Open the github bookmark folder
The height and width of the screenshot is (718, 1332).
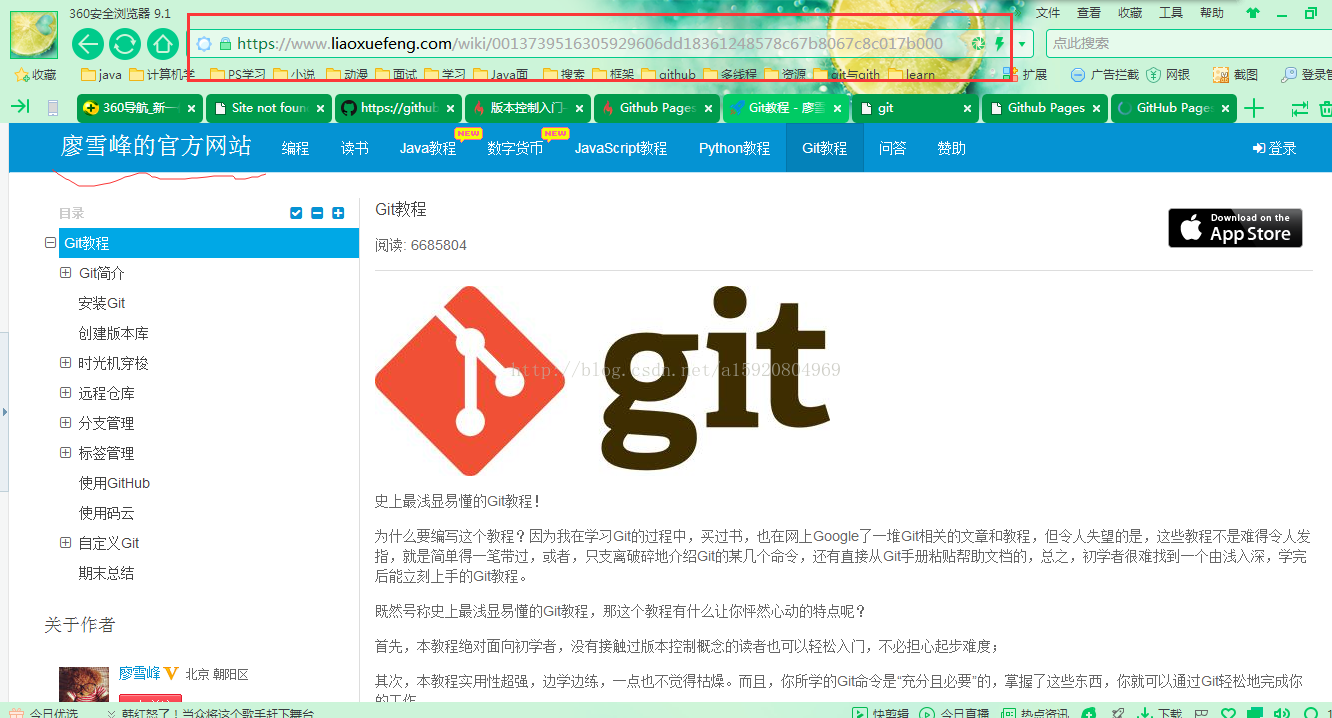click(668, 74)
